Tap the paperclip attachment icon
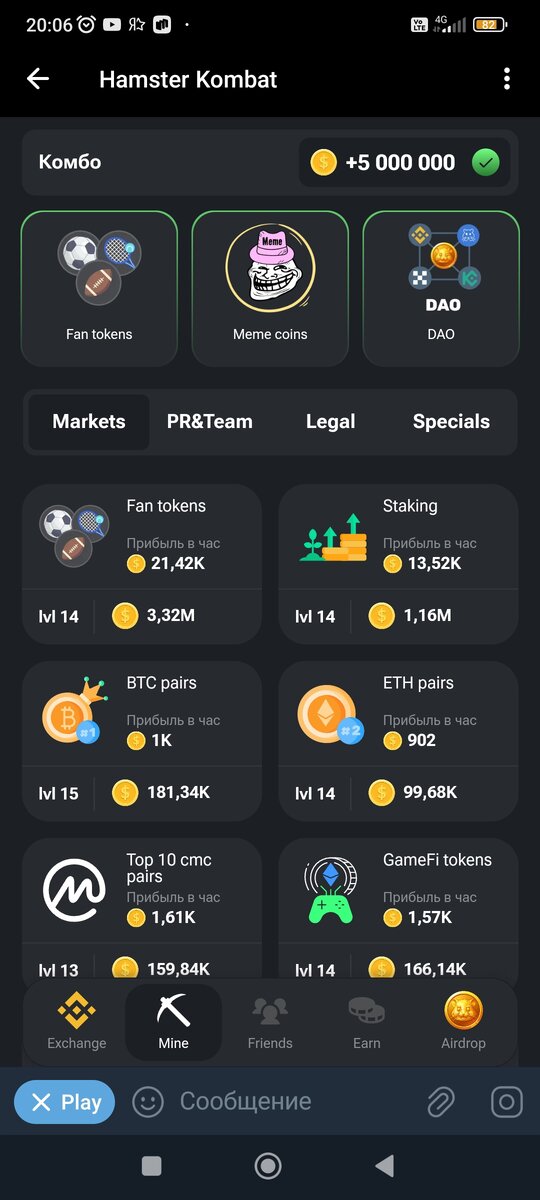Viewport: 540px width, 1200px height. [440, 1102]
